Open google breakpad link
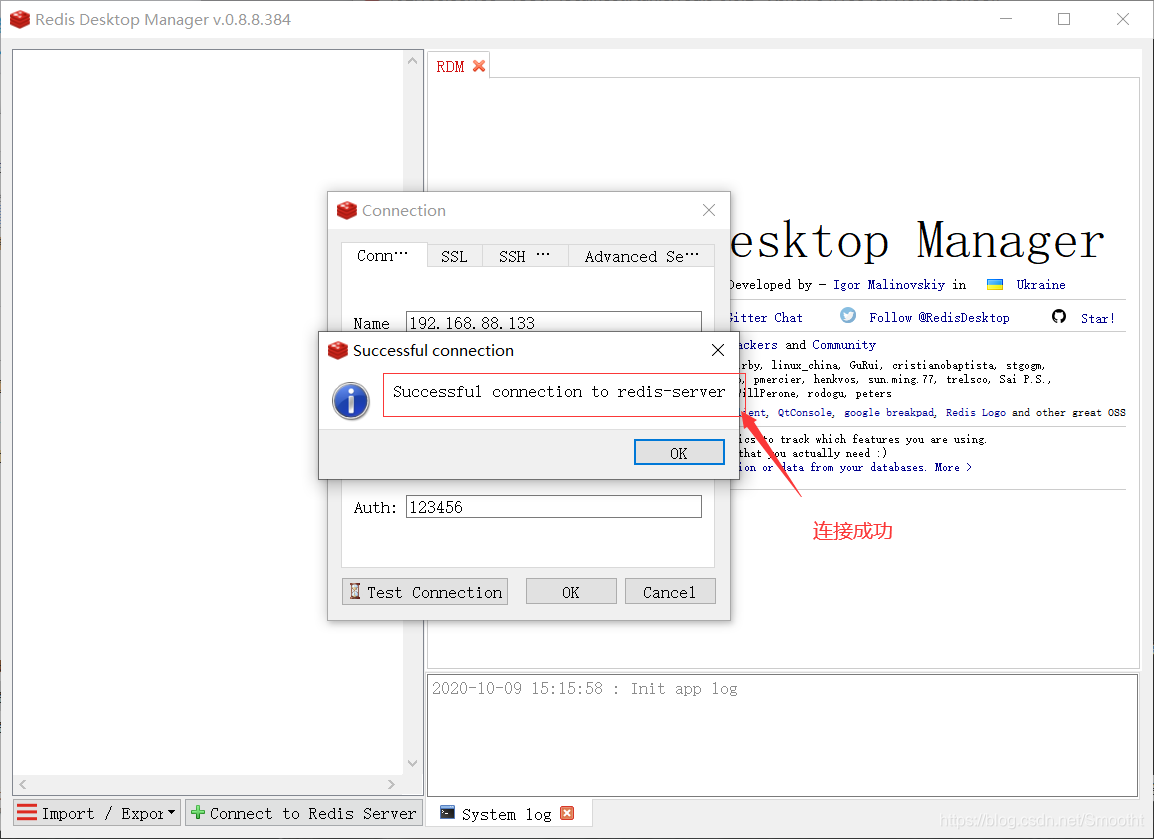The height and width of the screenshot is (839, 1154). pyautogui.click(x=890, y=413)
